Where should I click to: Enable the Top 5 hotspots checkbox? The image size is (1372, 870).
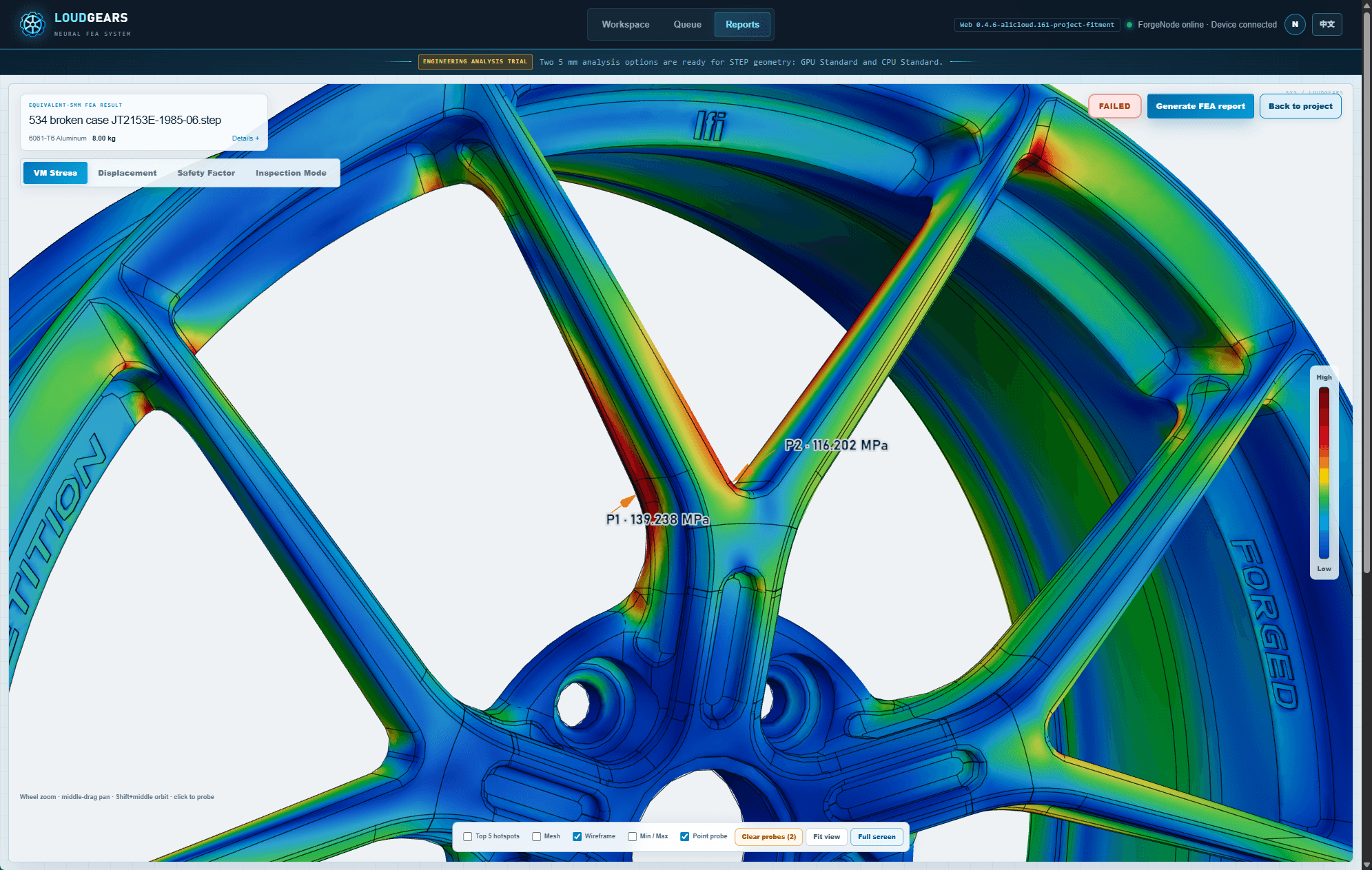468,836
